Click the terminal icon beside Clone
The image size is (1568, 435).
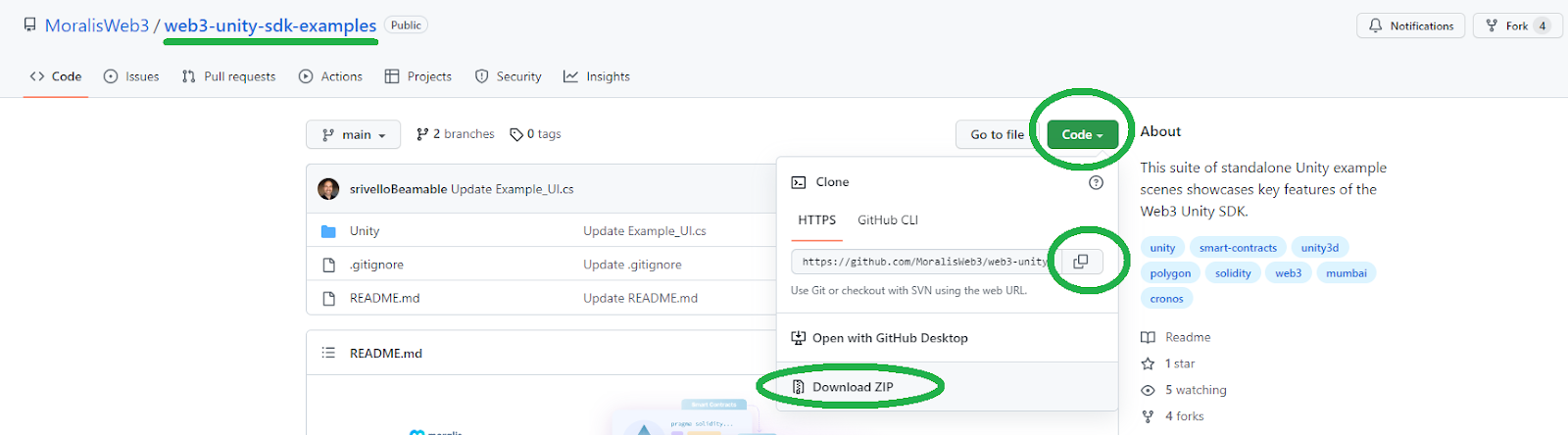coord(799,182)
